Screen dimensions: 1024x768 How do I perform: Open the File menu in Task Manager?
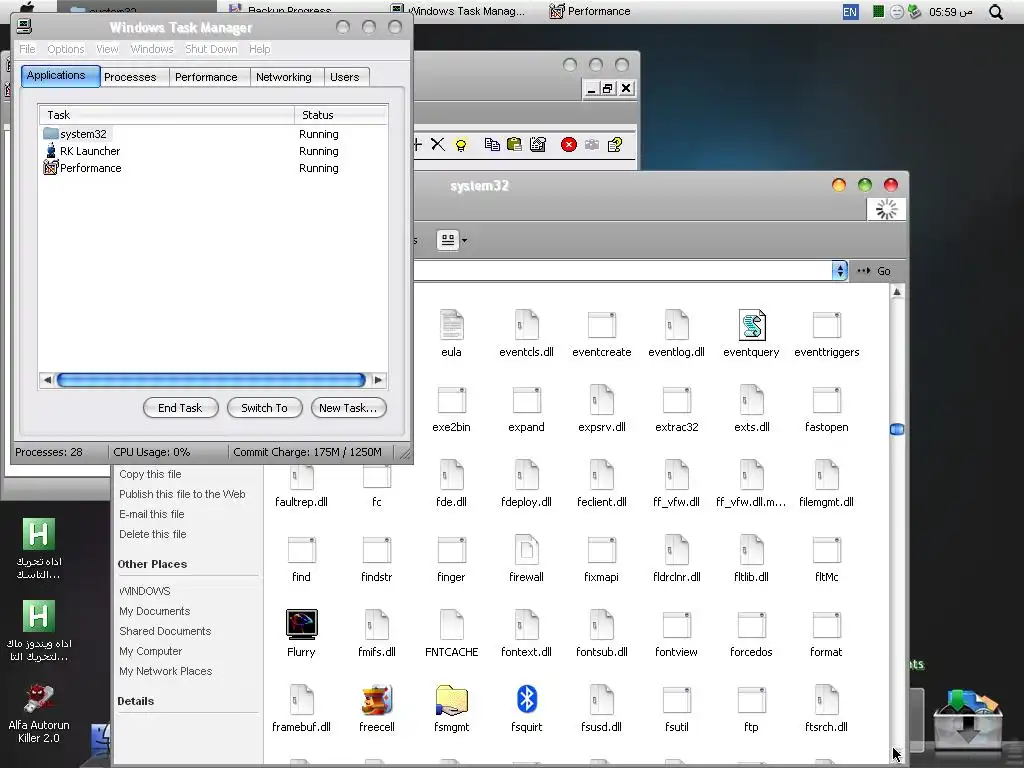(x=27, y=49)
